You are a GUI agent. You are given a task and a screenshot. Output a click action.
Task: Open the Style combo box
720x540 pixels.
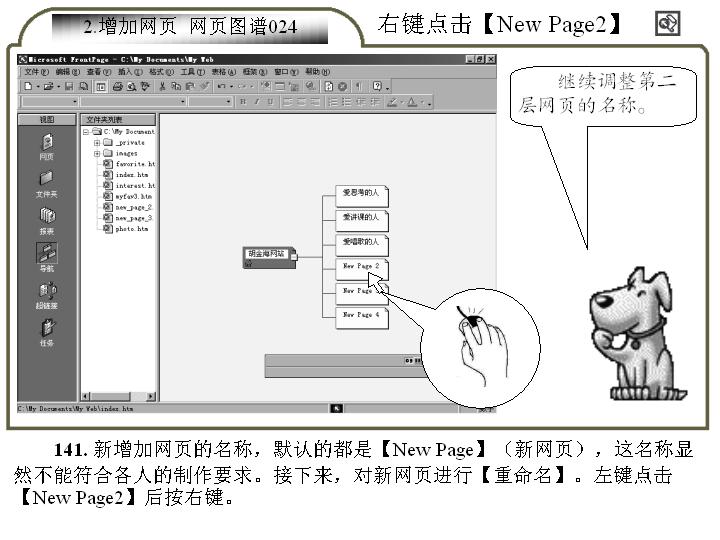[50, 101]
